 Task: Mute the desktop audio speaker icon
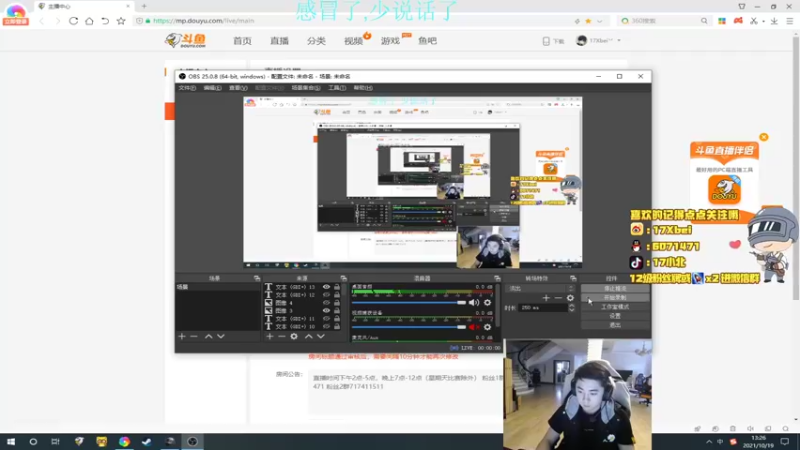click(473, 303)
